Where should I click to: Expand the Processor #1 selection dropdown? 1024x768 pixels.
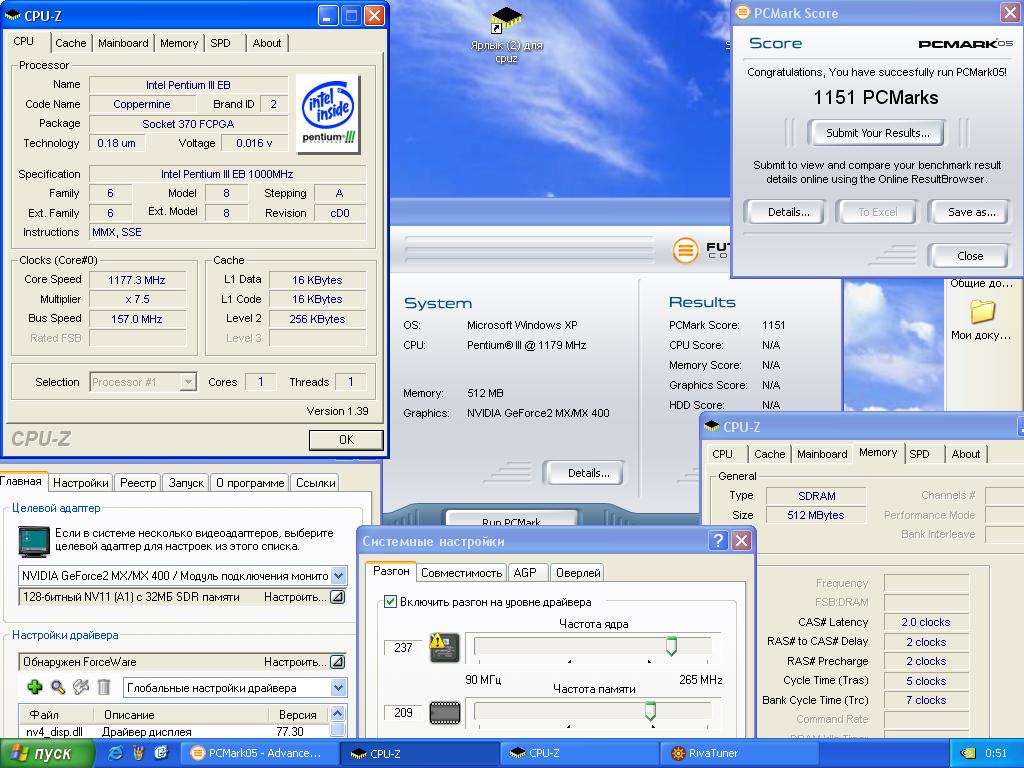tap(188, 381)
